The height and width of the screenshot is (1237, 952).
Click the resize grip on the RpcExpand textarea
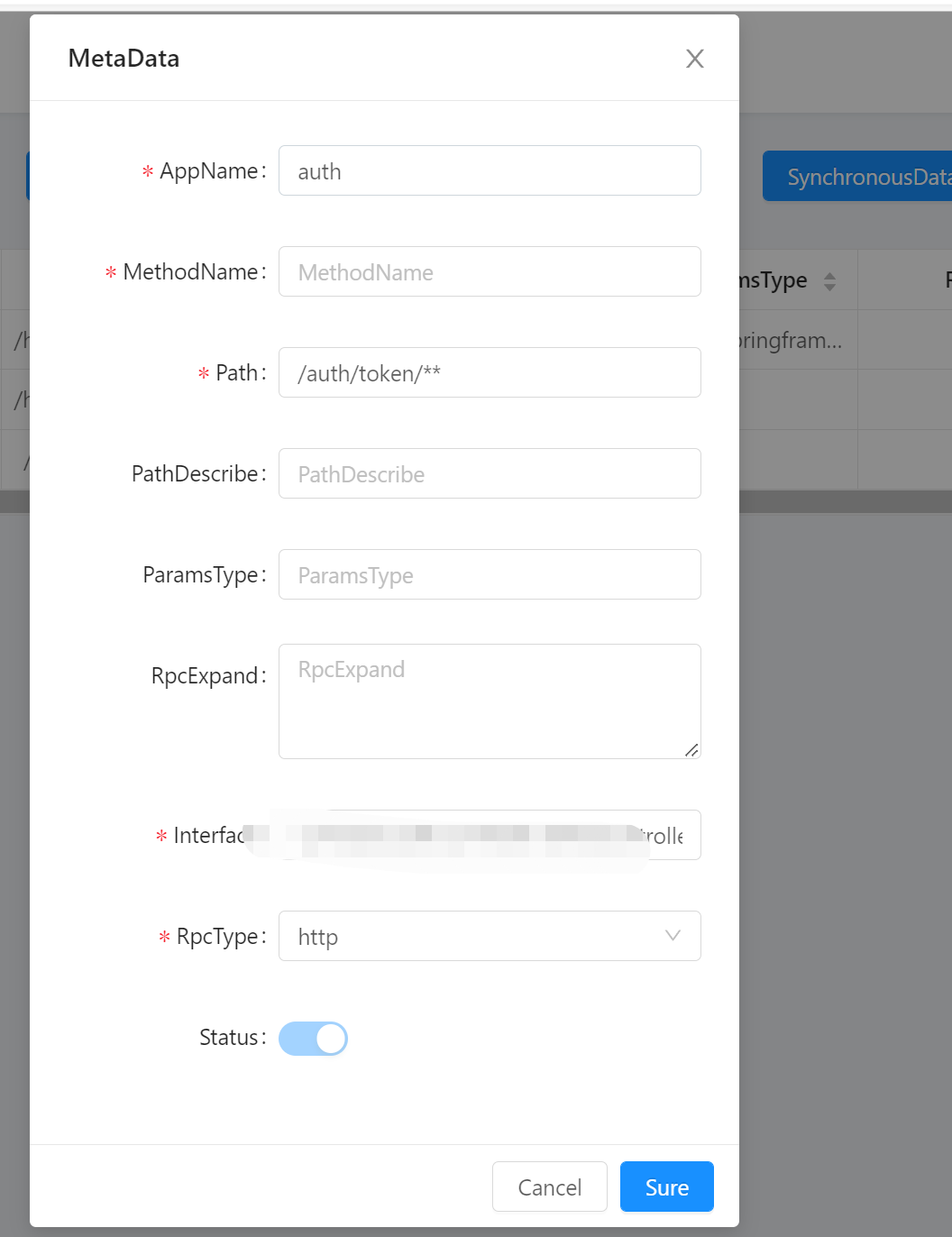pos(692,749)
